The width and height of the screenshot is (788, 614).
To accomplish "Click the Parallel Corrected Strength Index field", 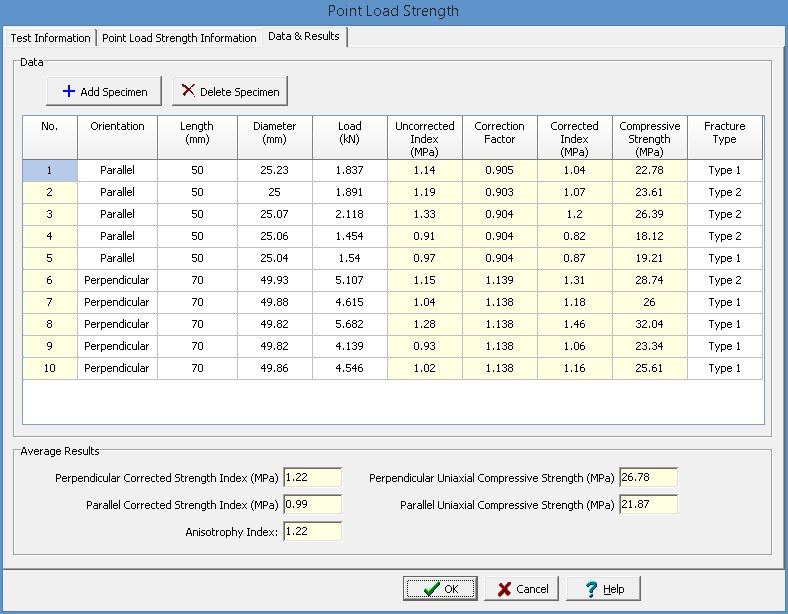I will (x=312, y=505).
